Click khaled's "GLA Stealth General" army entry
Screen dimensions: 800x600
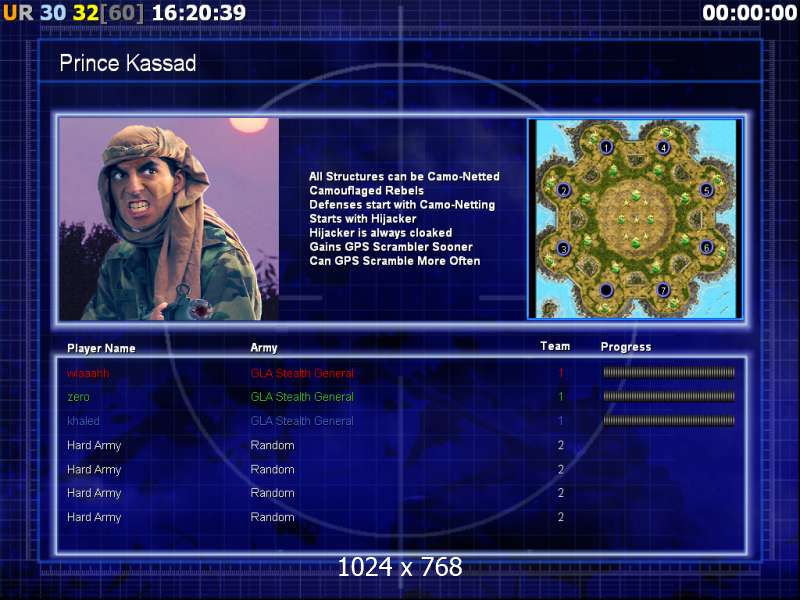click(x=302, y=421)
